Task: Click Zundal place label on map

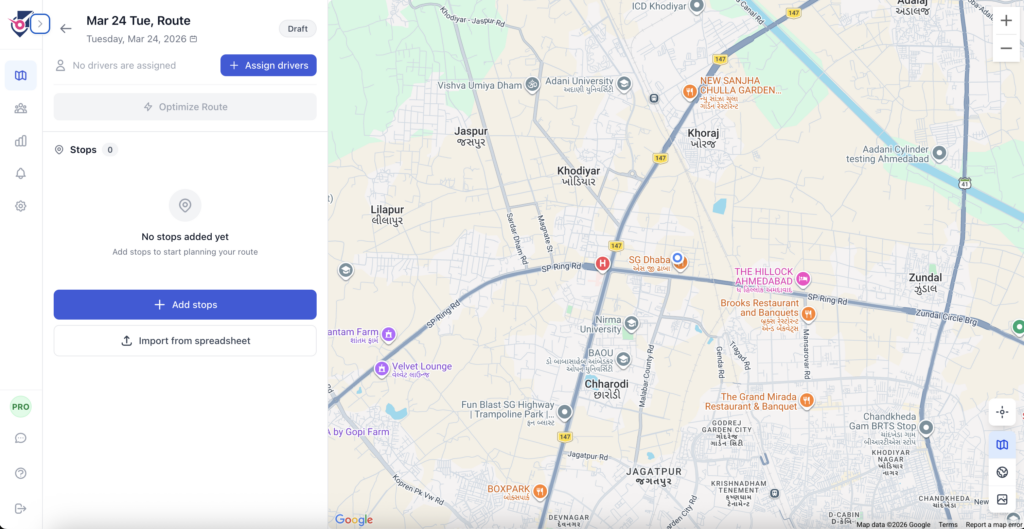Action: [x=925, y=283]
